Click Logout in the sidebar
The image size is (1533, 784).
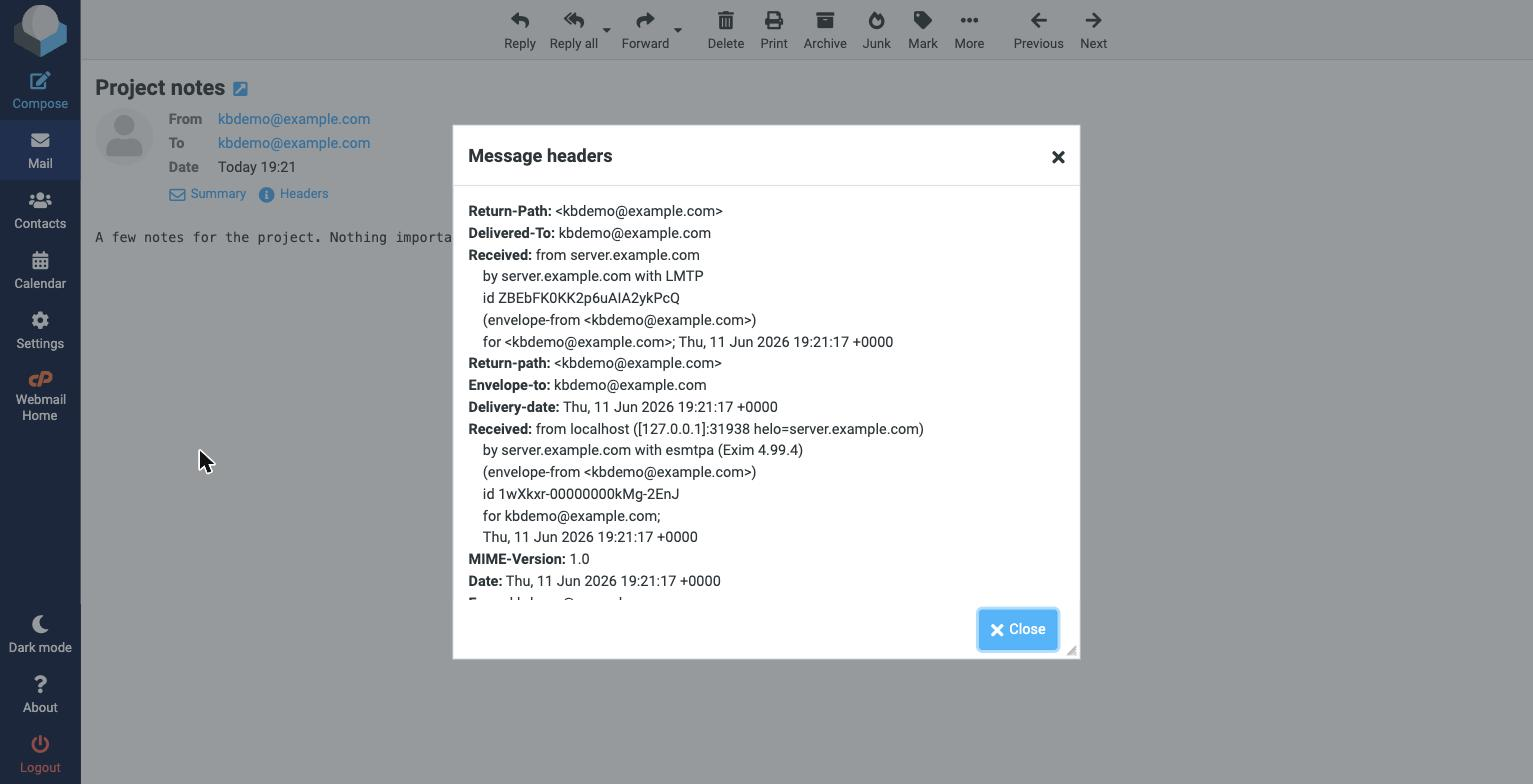click(x=40, y=754)
